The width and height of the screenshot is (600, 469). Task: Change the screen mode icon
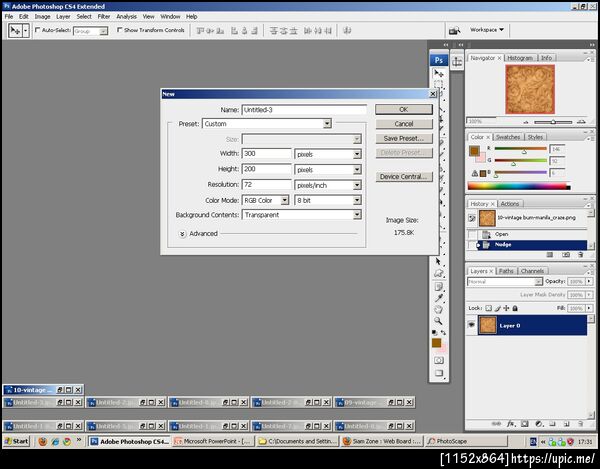(439, 373)
